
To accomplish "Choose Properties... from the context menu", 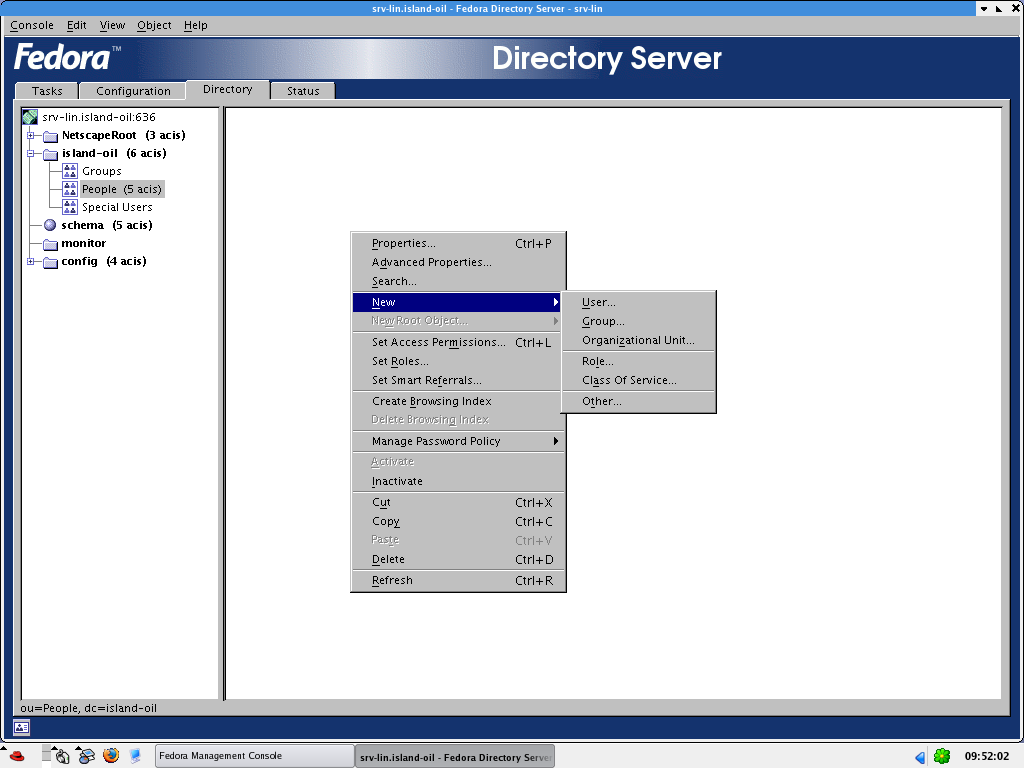I will (458, 244).
